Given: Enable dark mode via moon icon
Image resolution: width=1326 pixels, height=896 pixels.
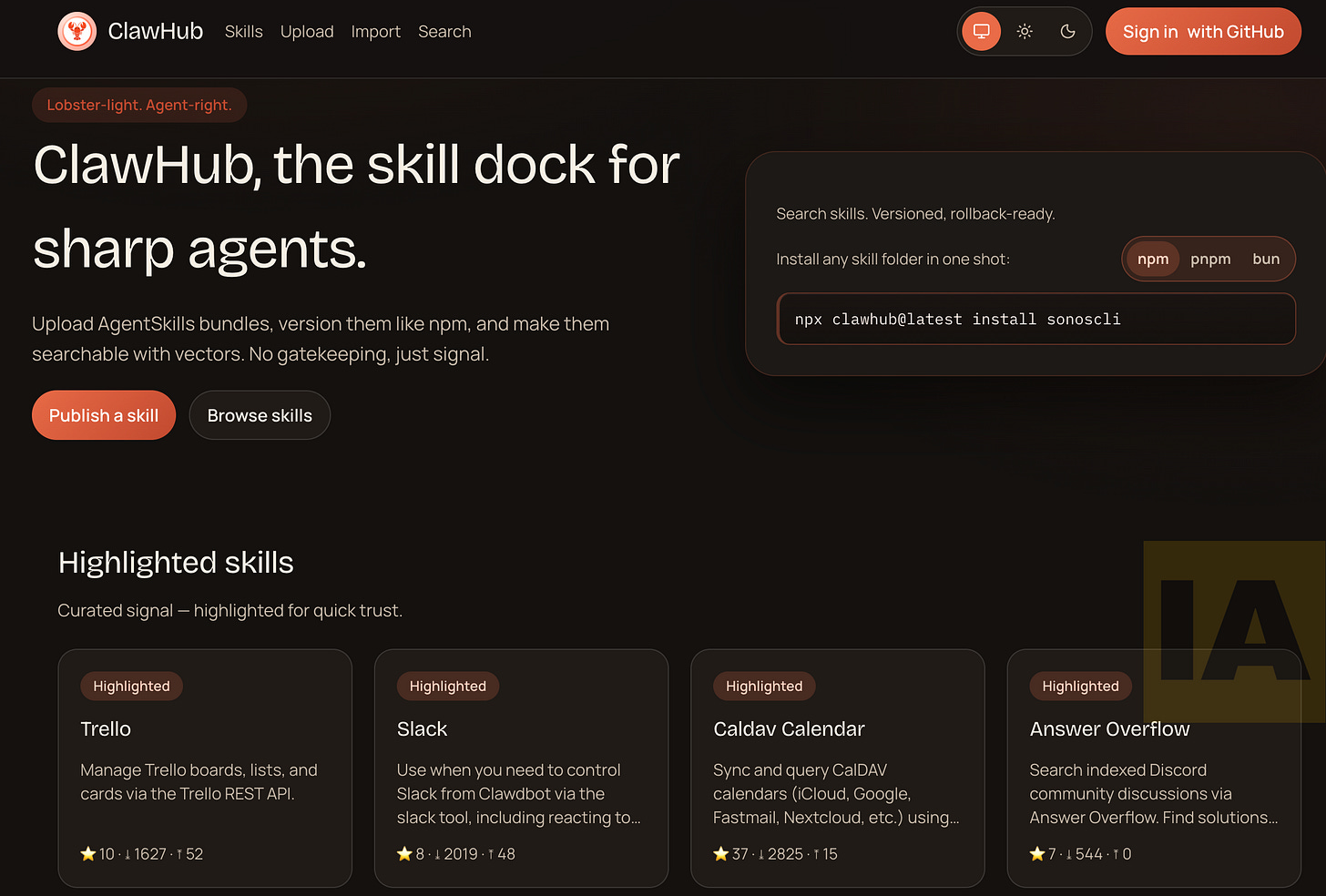Looking at the screenshot, I should tap(1066, 30).
